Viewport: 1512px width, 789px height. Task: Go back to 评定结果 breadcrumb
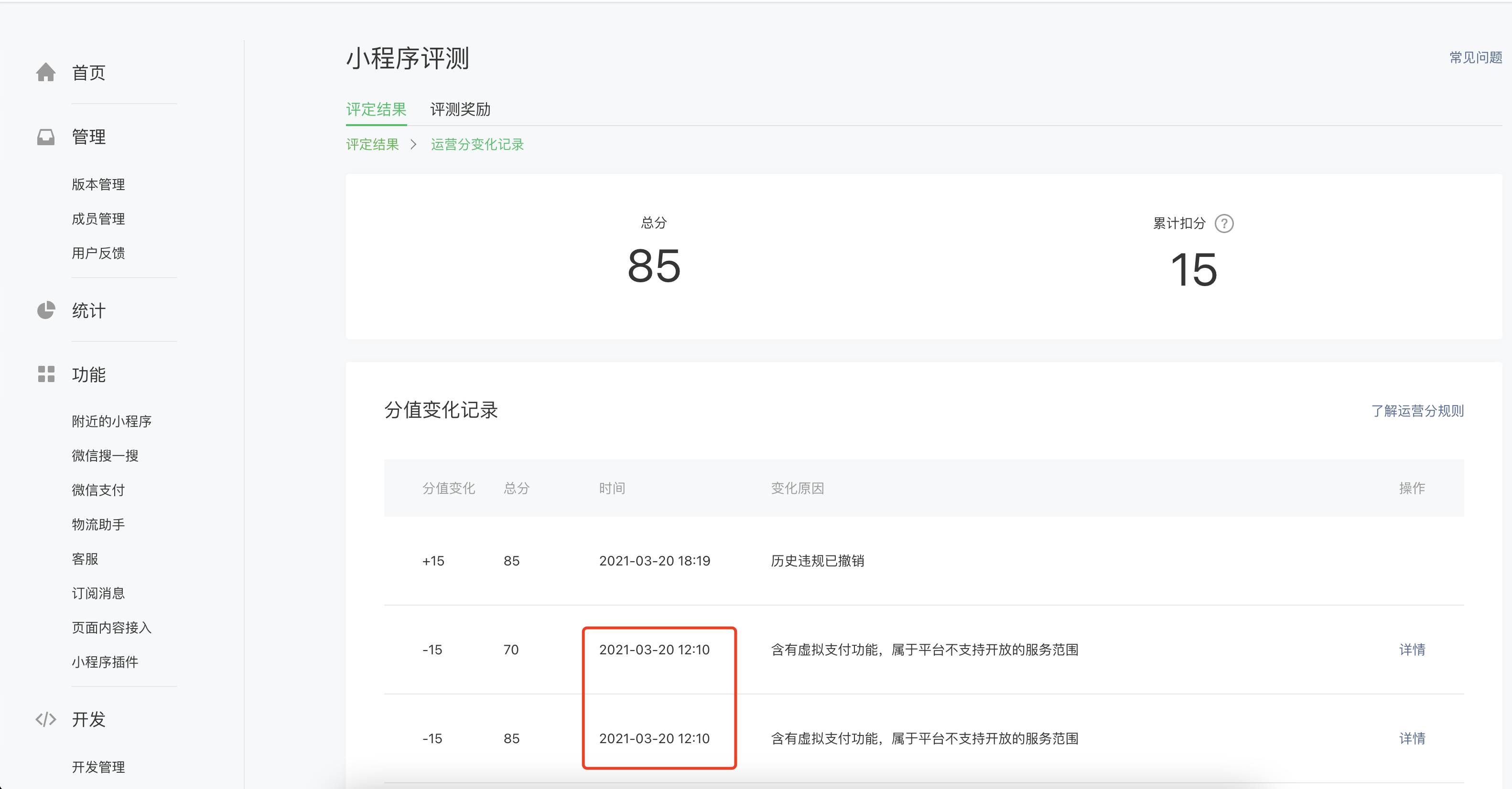pos(372,144)
